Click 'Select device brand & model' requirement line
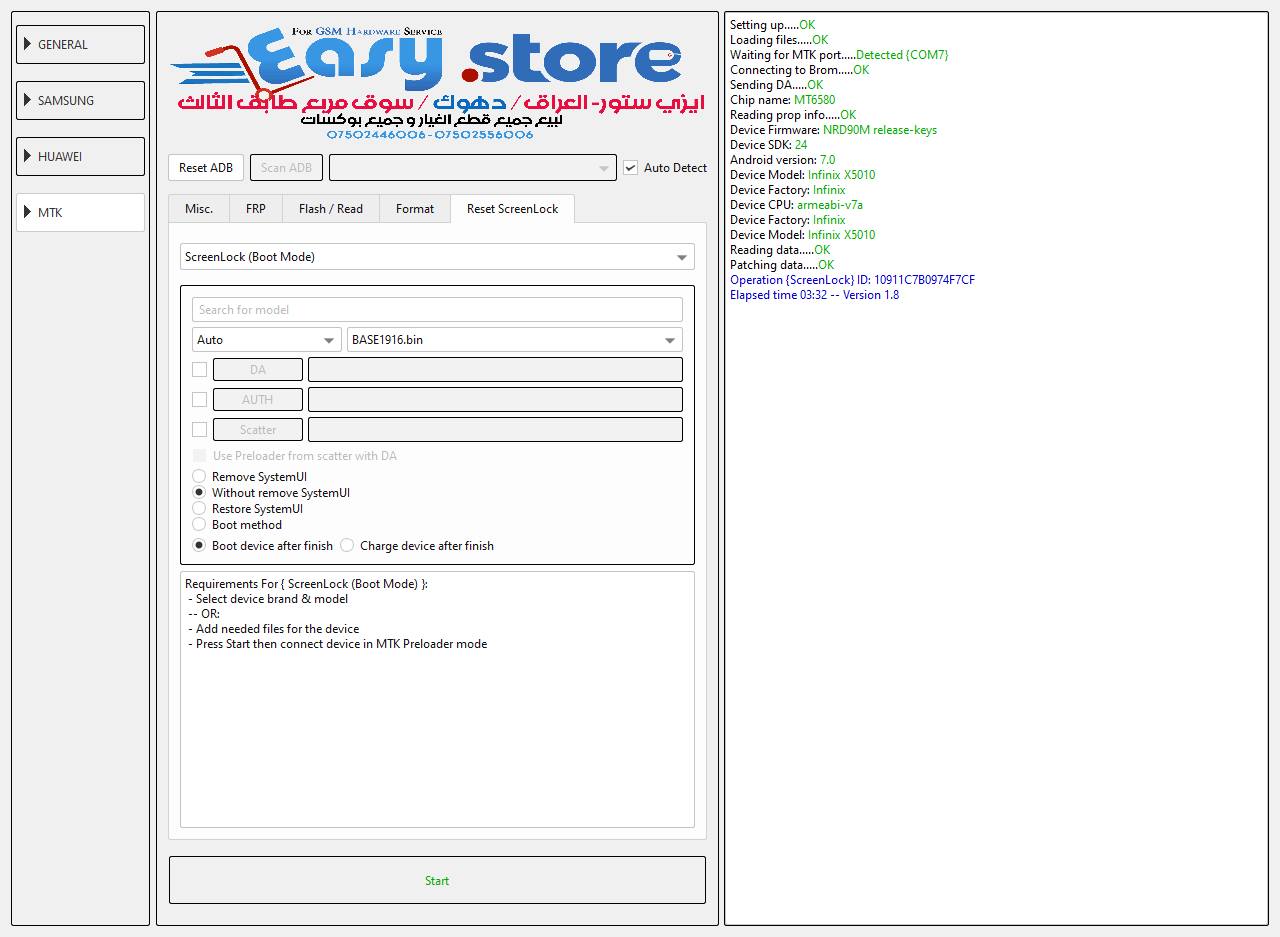 coord(268,599)
